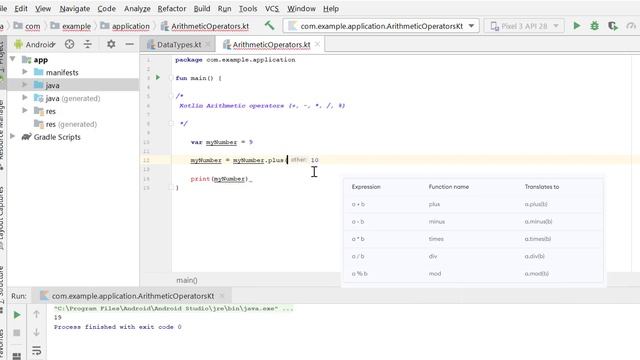
Task: Select the ArithmeticOperators.kt editor tab
Action: tap(271, 44)
